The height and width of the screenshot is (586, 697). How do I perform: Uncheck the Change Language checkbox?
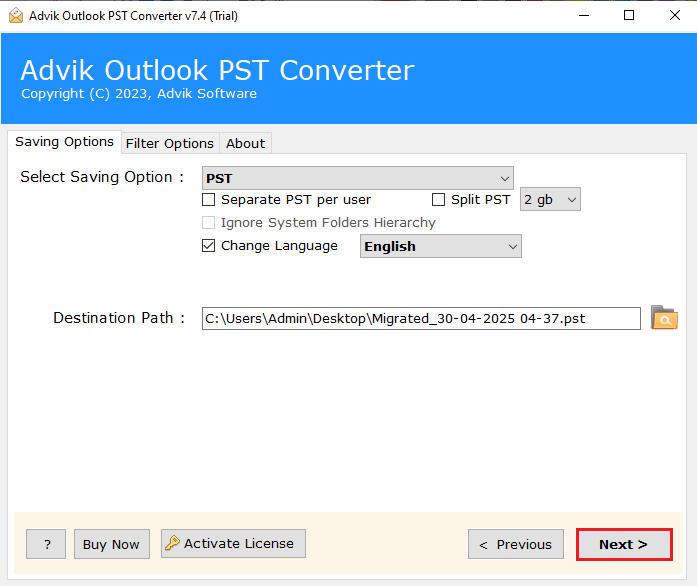[208, 245]
